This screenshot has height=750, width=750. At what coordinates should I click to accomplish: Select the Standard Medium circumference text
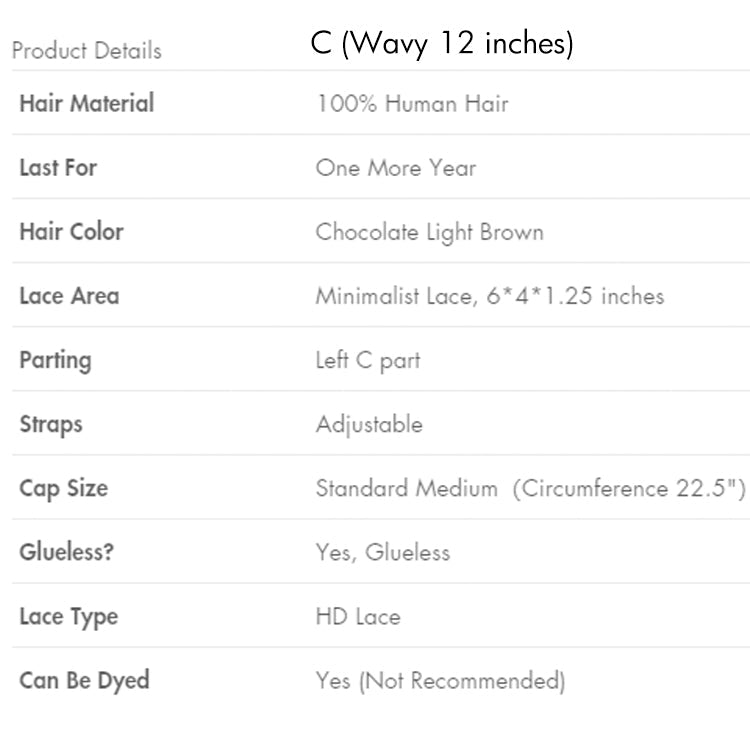pos(530,488)
